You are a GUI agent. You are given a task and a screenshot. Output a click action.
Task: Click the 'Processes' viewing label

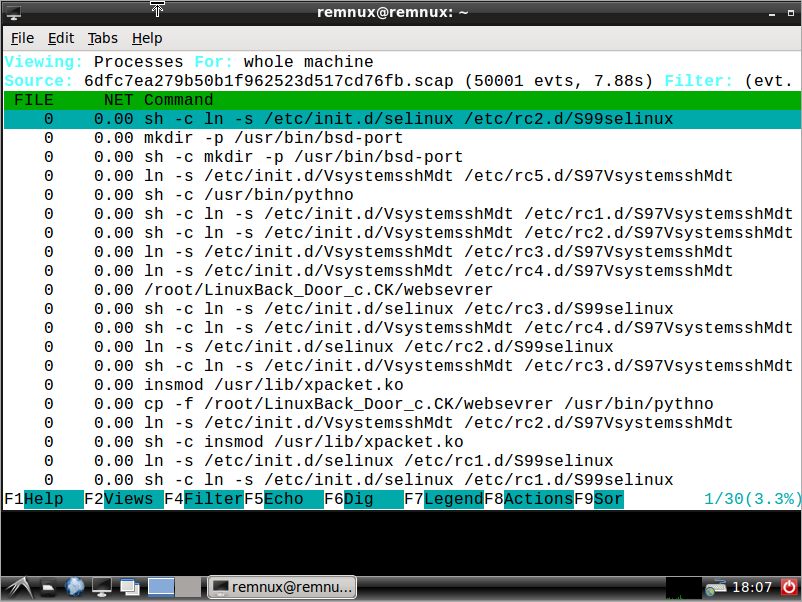coord(138,62)
